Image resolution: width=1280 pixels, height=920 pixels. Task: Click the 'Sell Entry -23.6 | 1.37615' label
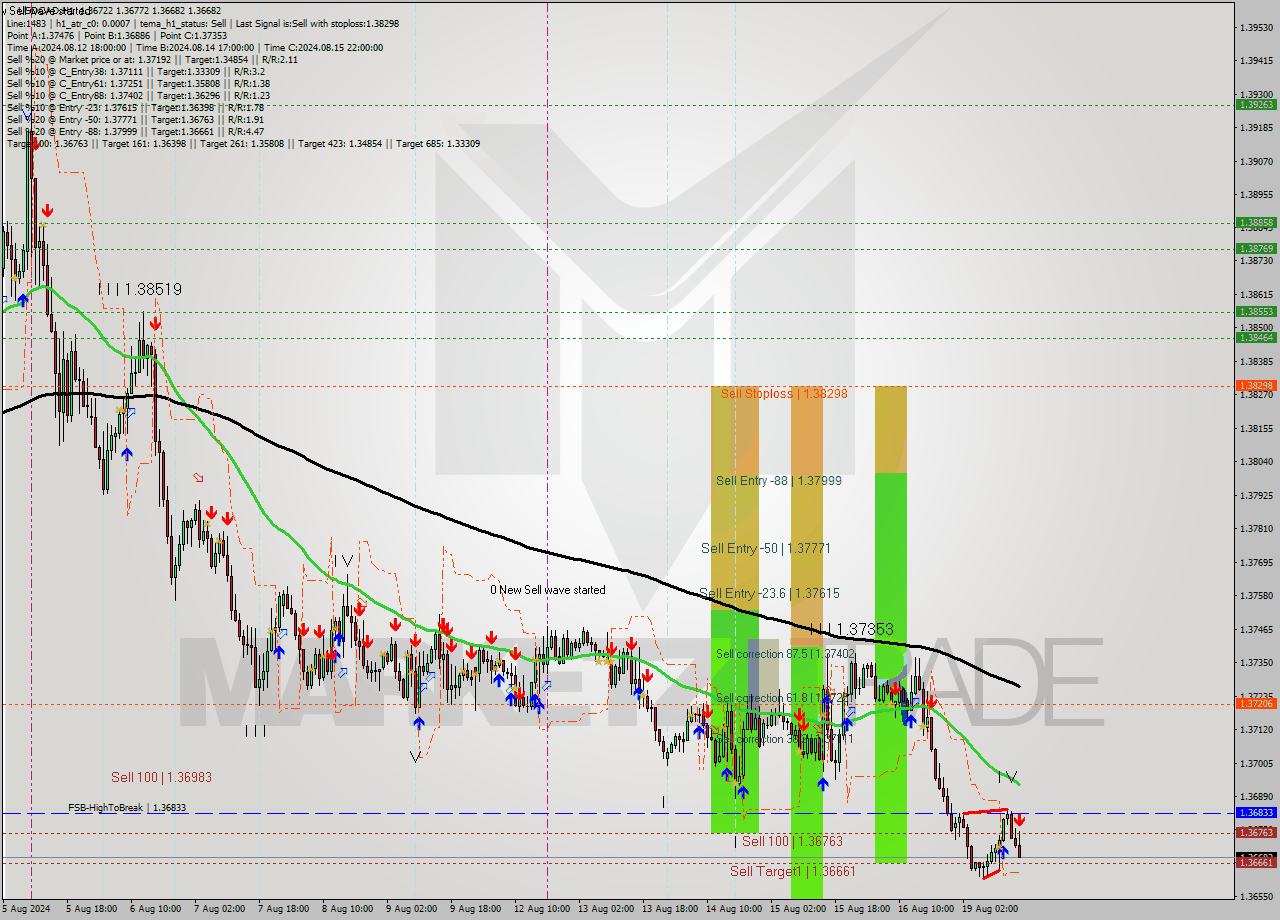click(769, 593)
